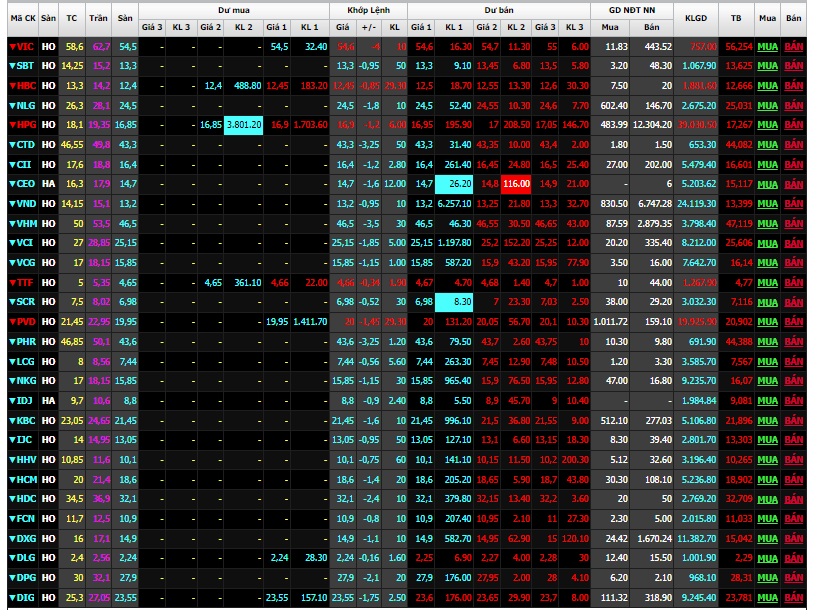Screen dimensions: 813x610
Task: Click the Trần column header
Action: coord(98,18)
